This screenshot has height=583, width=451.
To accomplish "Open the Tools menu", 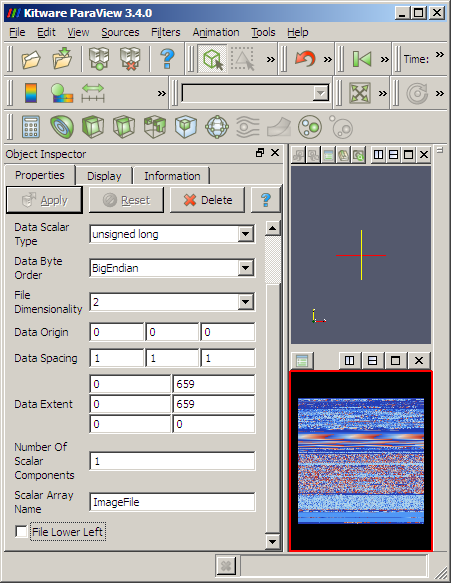I will coord(263,32).
